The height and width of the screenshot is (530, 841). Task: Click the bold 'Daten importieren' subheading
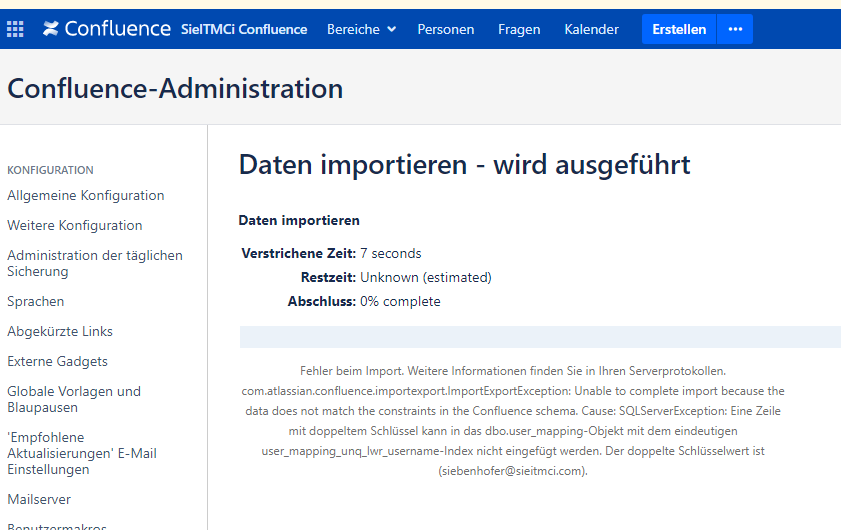point(299,220)
